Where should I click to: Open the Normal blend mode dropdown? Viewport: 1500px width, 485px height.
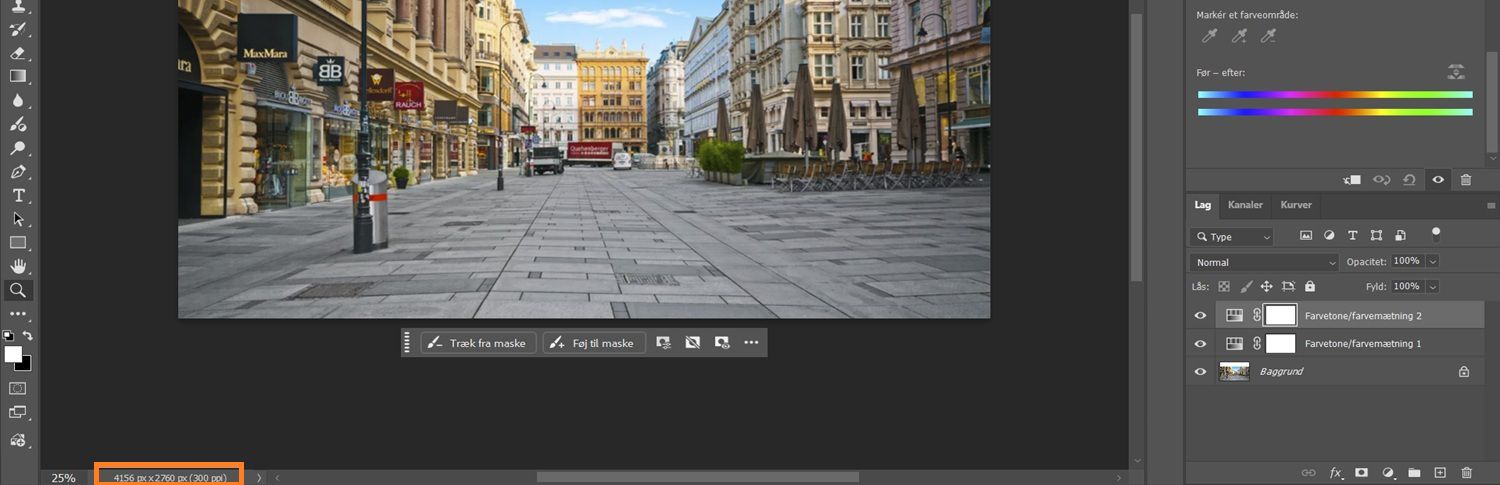point(1264,262)
